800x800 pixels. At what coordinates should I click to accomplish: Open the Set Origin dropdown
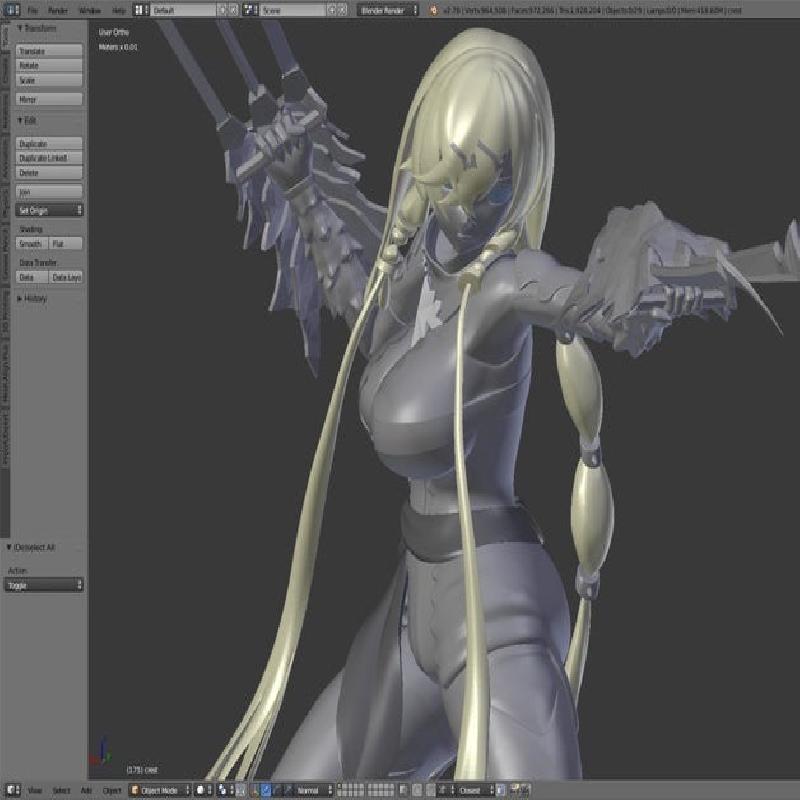(x=49, y=210)
